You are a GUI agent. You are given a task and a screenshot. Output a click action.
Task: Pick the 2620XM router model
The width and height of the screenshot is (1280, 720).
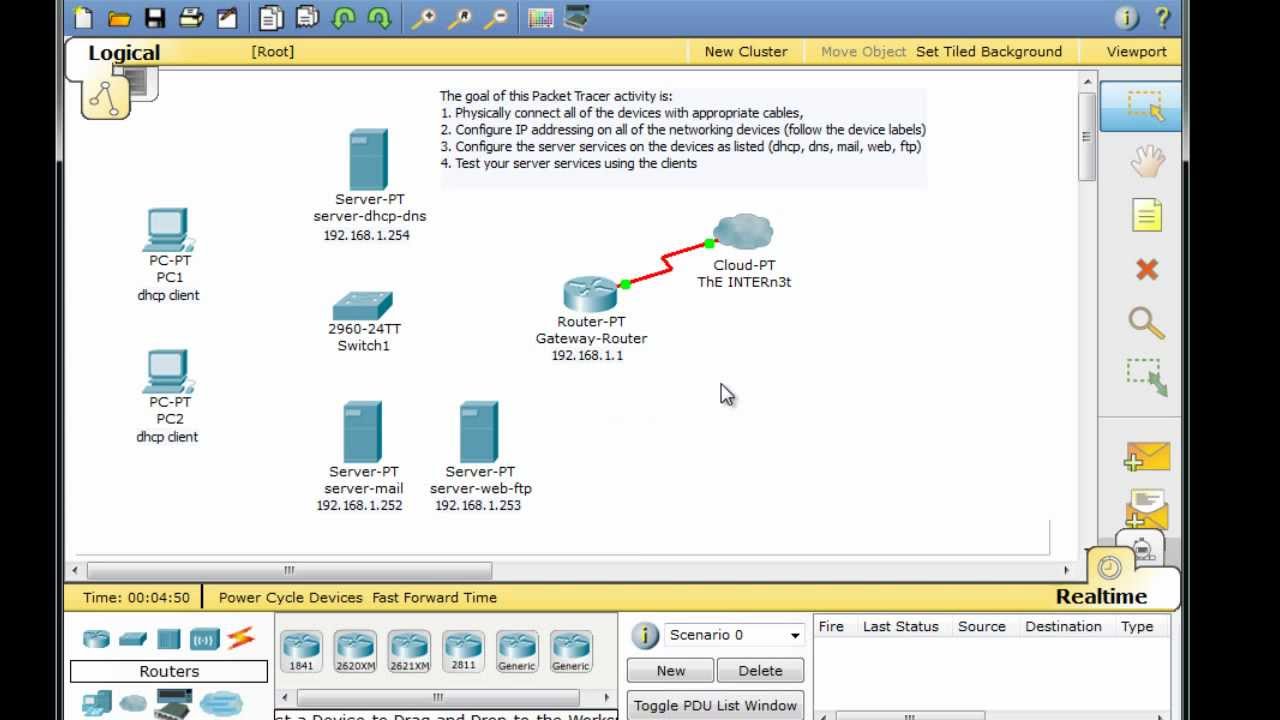tap(355, 650)
